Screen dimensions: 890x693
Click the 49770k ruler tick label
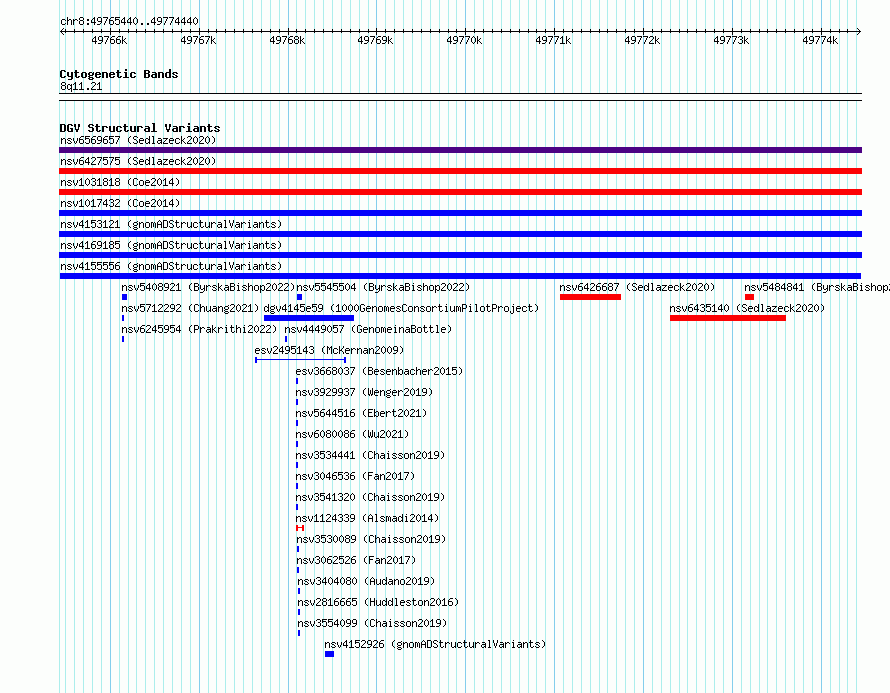(x=464, y=40)
